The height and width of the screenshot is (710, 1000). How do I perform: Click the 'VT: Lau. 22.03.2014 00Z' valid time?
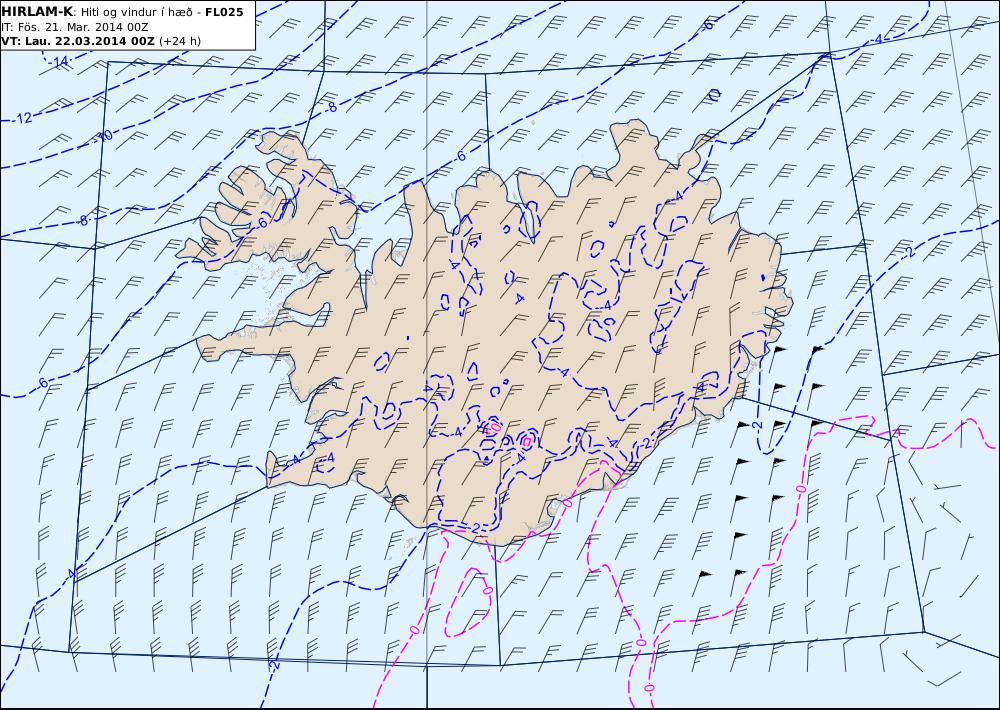[x=78, y=41]
